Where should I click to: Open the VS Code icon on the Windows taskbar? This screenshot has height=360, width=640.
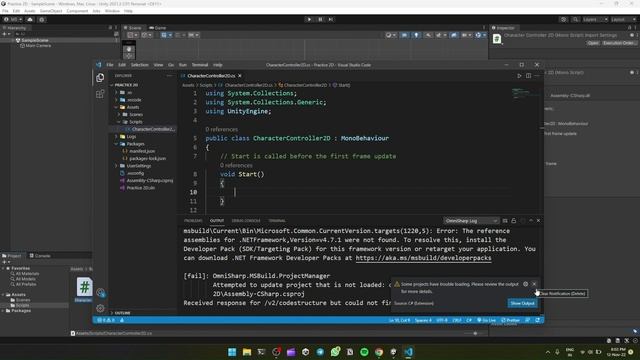(x=409, y=352)
